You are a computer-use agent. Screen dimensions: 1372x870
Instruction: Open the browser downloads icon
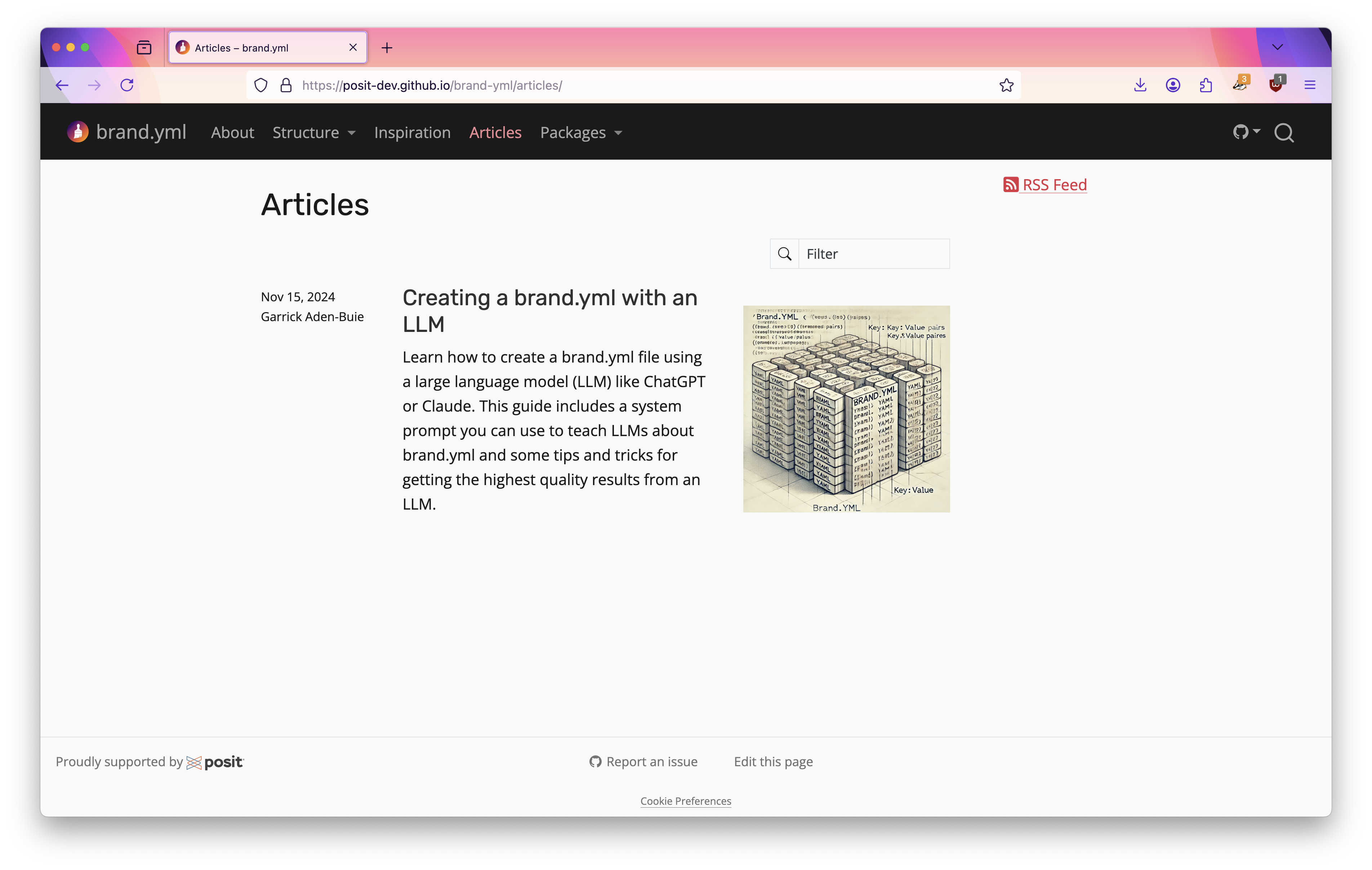tap(1140, 85)
